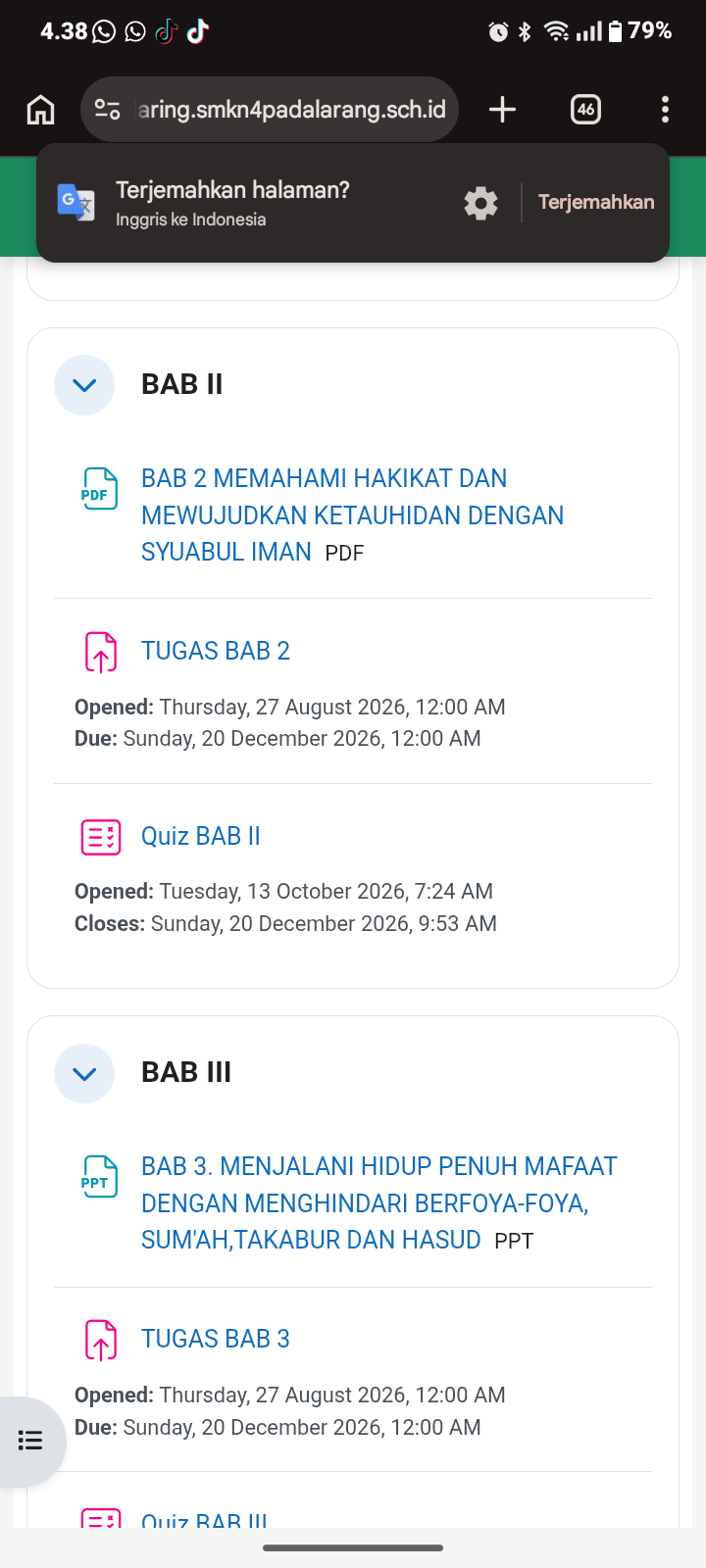This screenshot has width=706, height=1568.
Task: Open the TUGAS BAB 3 link
Action: pyautogui.click(x=216, y=1339)
